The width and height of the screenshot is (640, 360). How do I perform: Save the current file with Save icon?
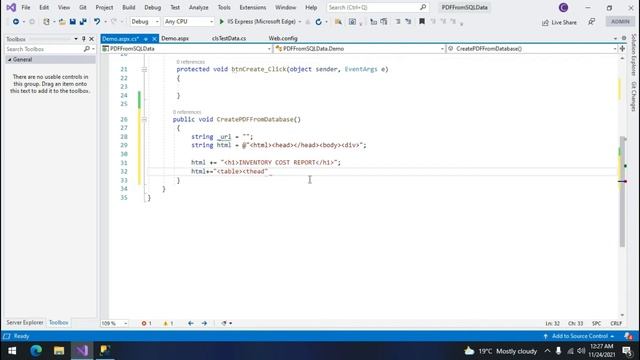[x=73, y=22]
